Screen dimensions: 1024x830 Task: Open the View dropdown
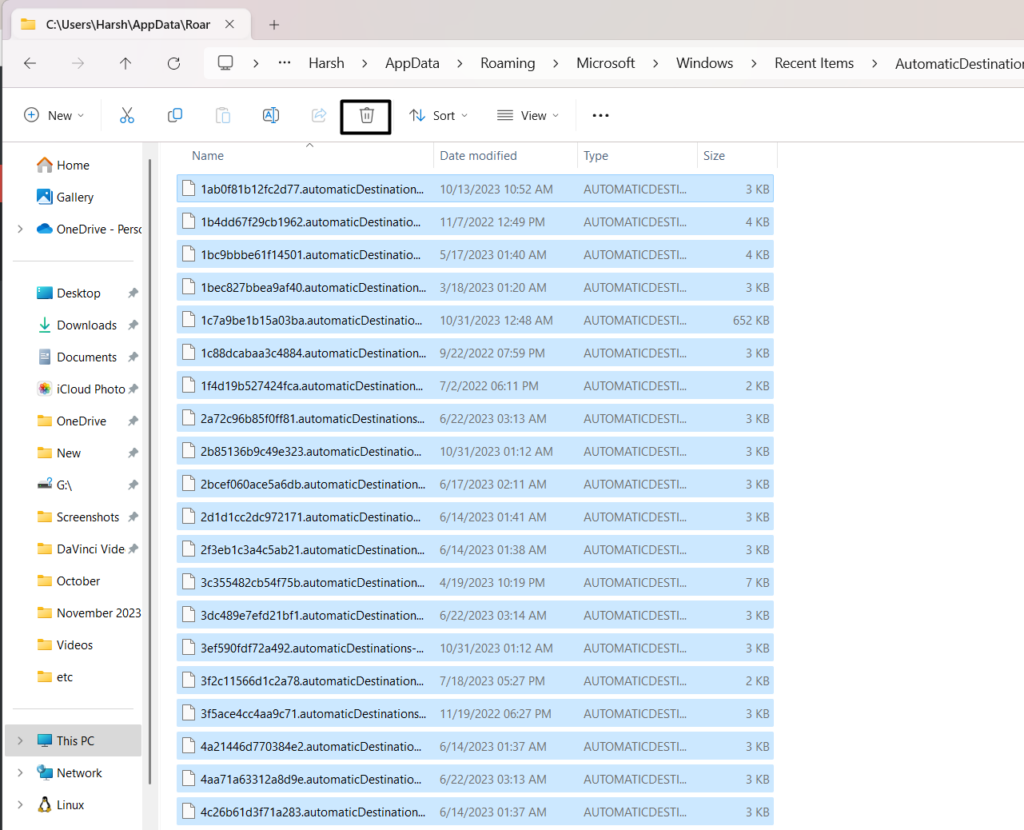point(528,116)
